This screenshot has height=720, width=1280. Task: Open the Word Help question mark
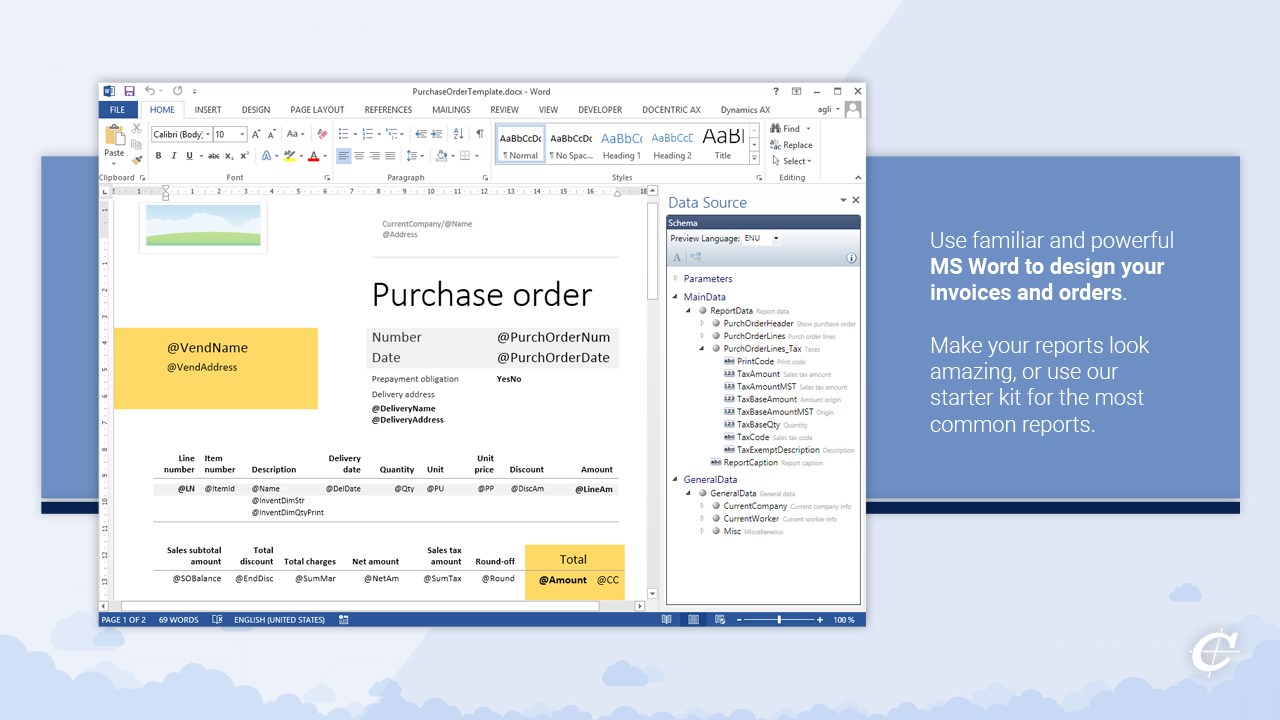(776, 91)
